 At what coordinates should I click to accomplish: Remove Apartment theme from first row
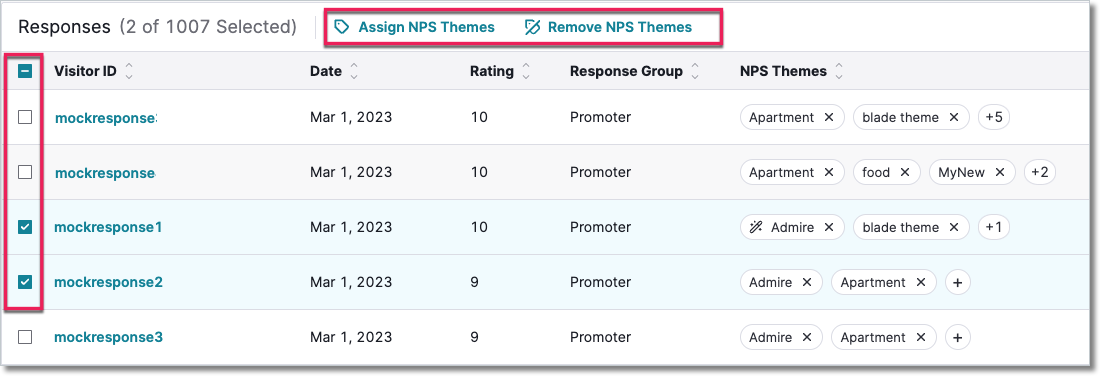tap(829, 118)
